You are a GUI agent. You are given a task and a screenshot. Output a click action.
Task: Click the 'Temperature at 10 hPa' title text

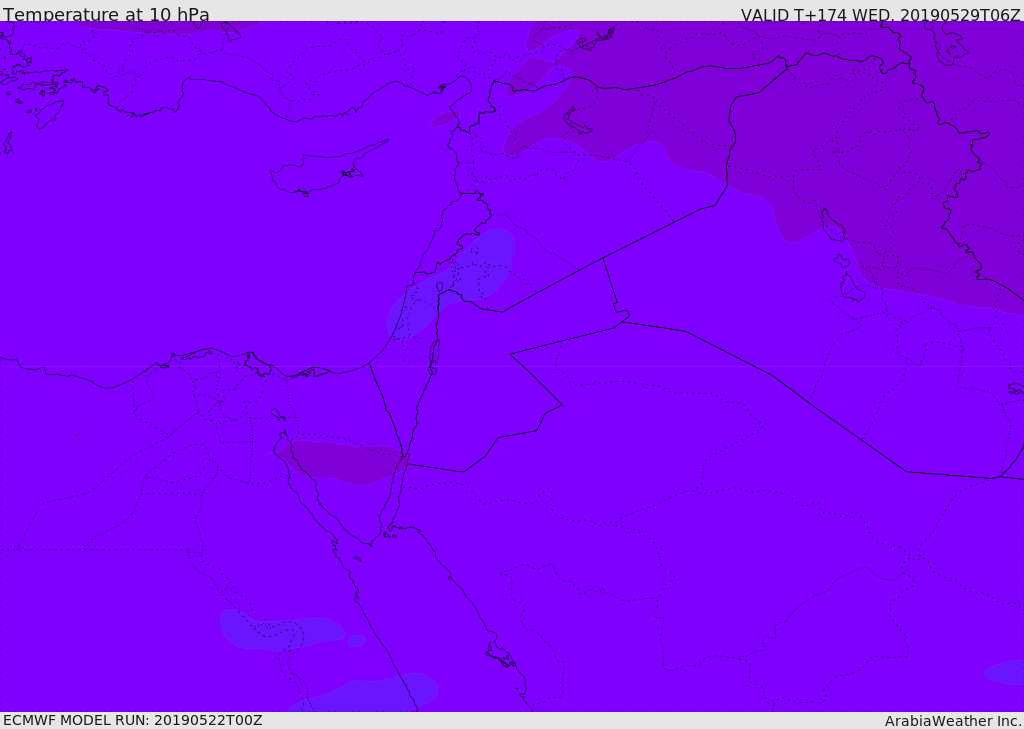tap(106, 14)
